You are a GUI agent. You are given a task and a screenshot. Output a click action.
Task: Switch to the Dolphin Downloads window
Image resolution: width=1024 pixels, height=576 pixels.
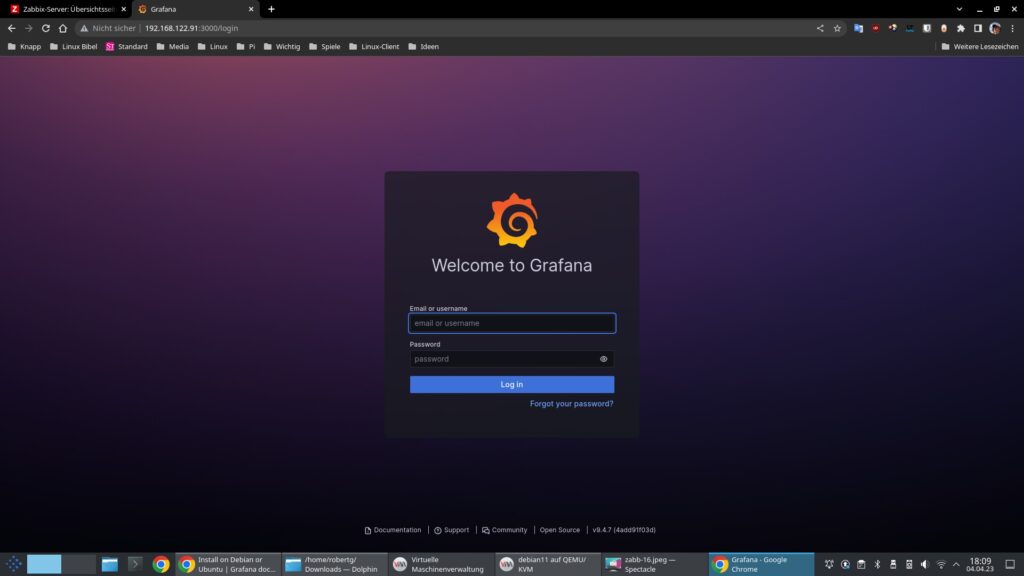tap(334, 564)
